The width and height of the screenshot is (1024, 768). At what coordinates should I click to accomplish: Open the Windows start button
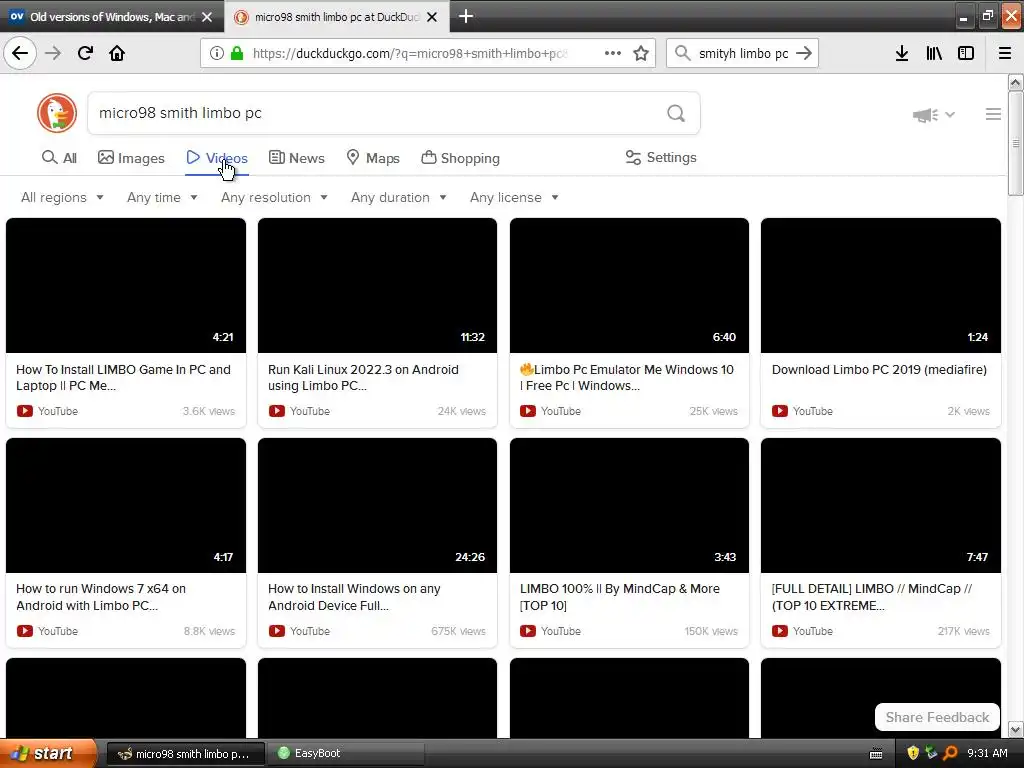(x=47, y=753)
